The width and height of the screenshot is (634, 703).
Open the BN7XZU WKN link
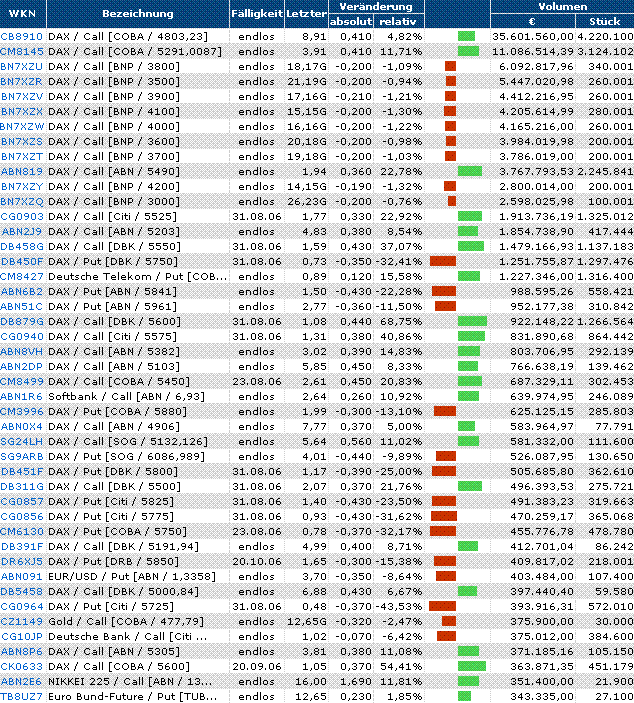[x=22, y=66]
